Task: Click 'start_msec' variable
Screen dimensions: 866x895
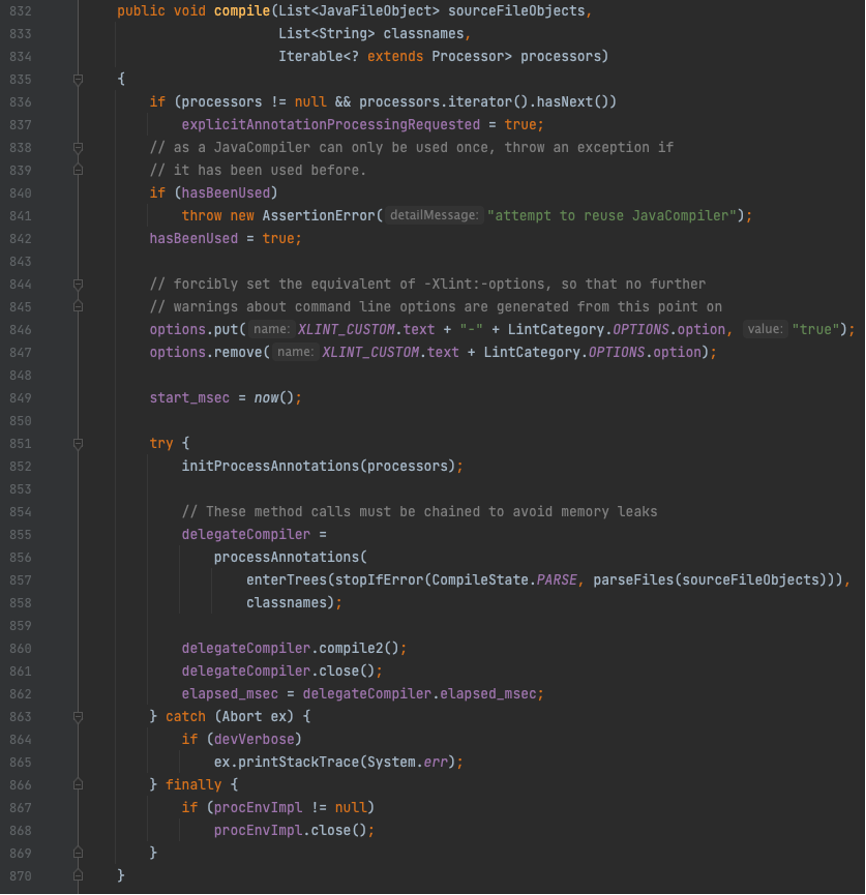Action: tap(190, 398)
